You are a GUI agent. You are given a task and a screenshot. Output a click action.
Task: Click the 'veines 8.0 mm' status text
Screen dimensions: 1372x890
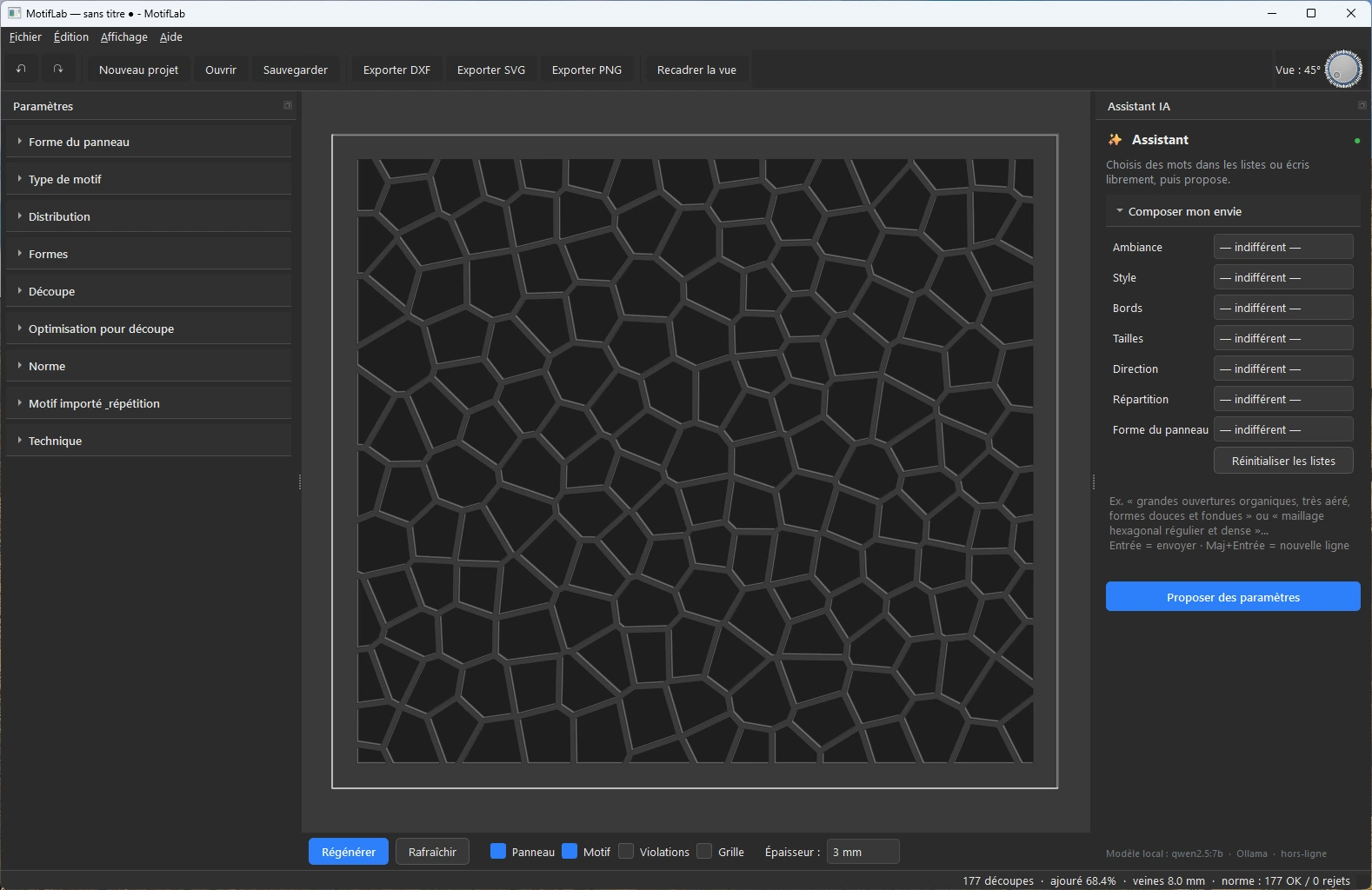tap(1169, 880)
